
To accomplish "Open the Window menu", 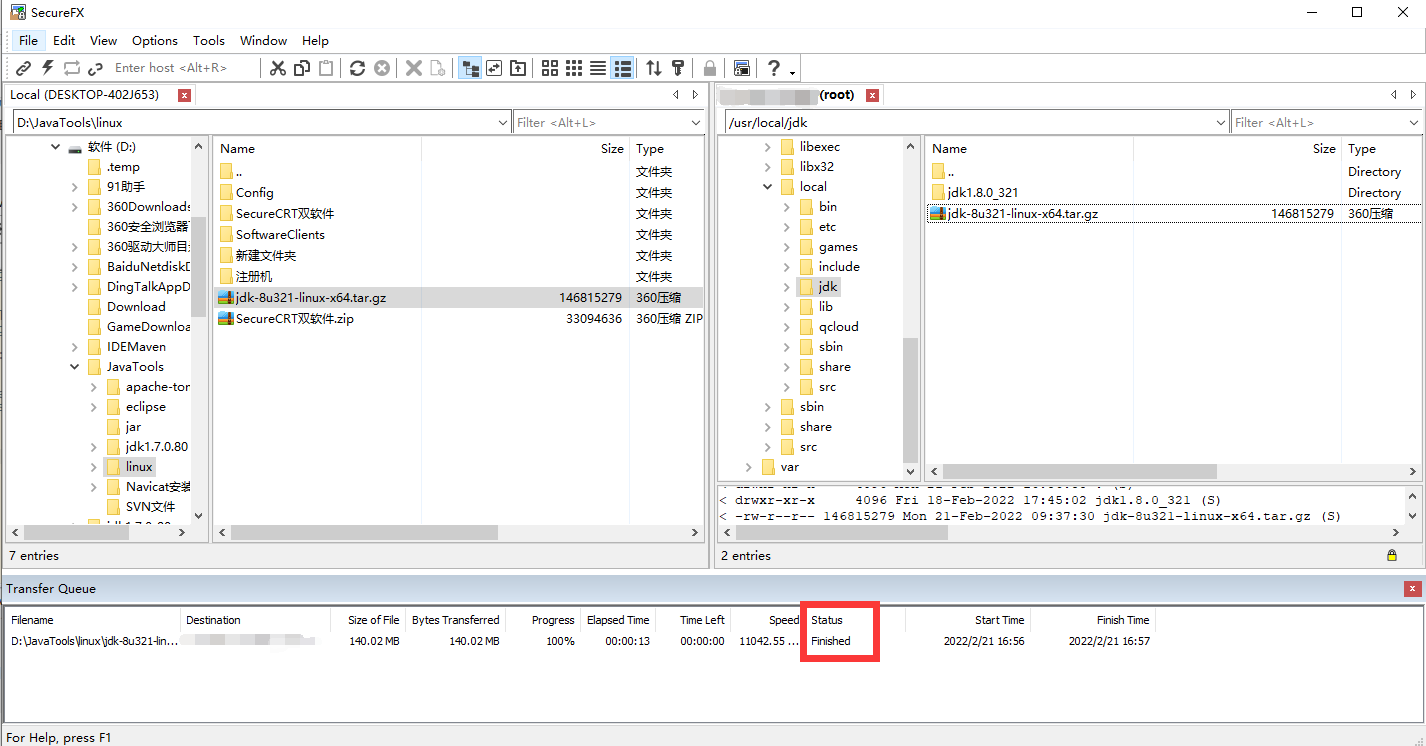I will [x=263, y=41].
